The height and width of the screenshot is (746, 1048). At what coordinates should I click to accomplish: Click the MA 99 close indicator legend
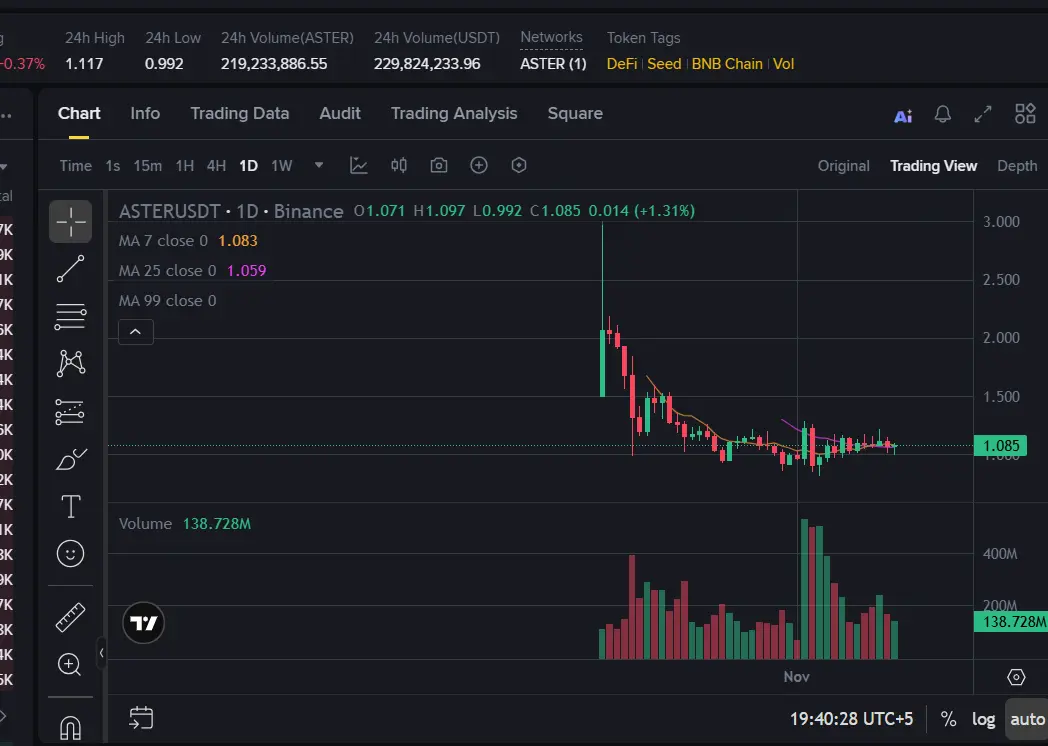pos(168,301)
